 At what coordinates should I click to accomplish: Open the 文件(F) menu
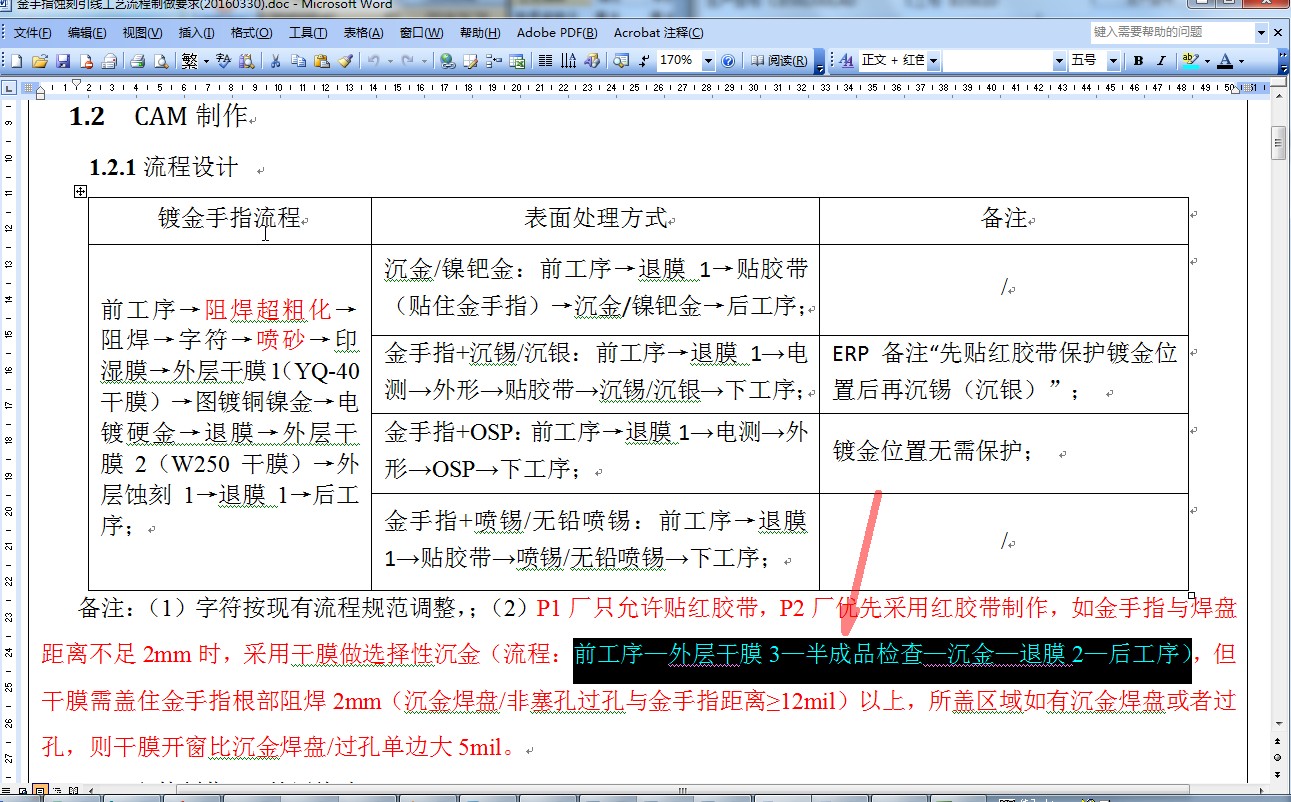34,33
